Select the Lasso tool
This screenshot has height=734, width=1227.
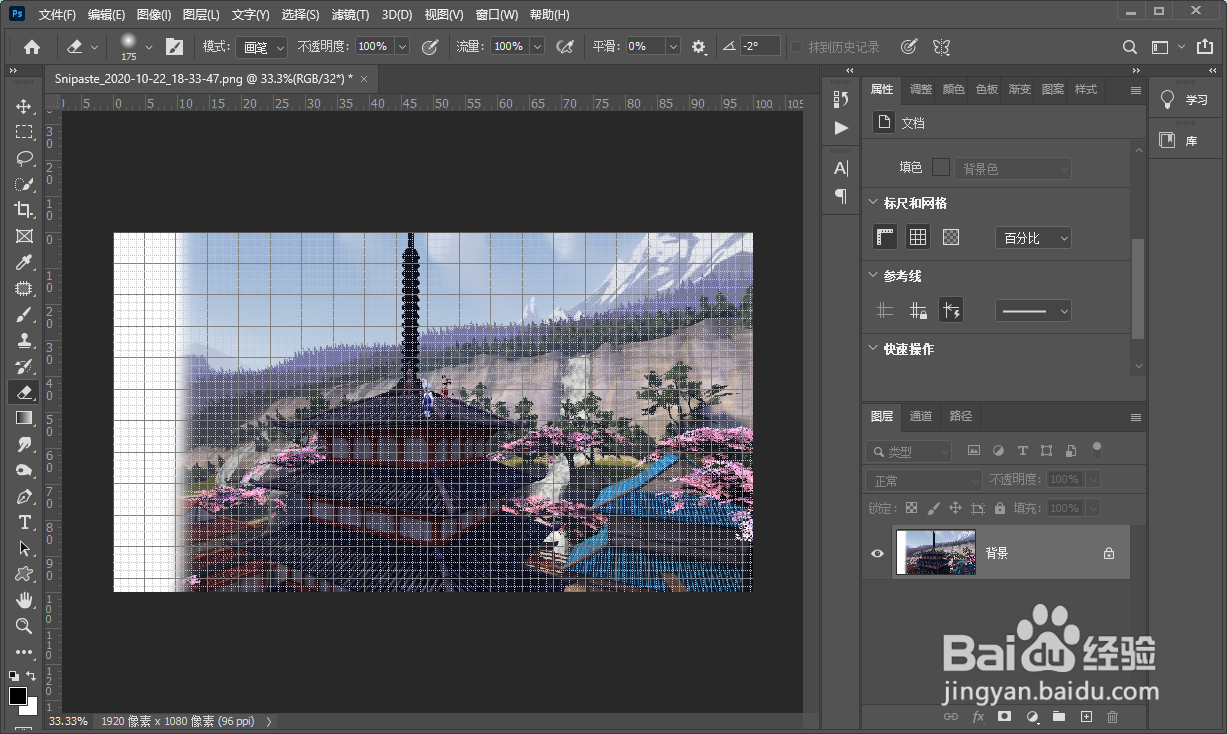click(24, 158)
